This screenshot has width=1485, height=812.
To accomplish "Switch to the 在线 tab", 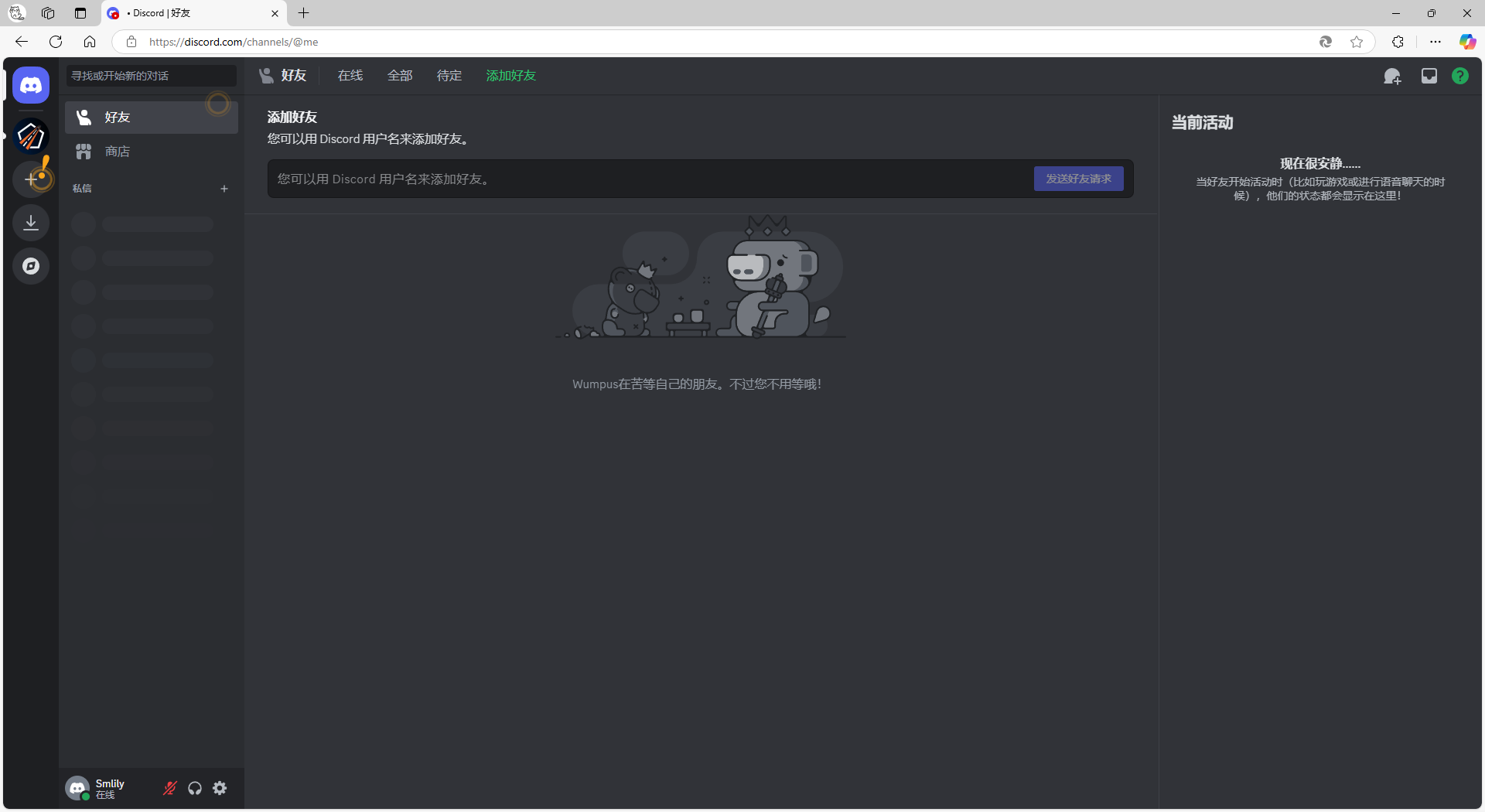I will 350,76.
